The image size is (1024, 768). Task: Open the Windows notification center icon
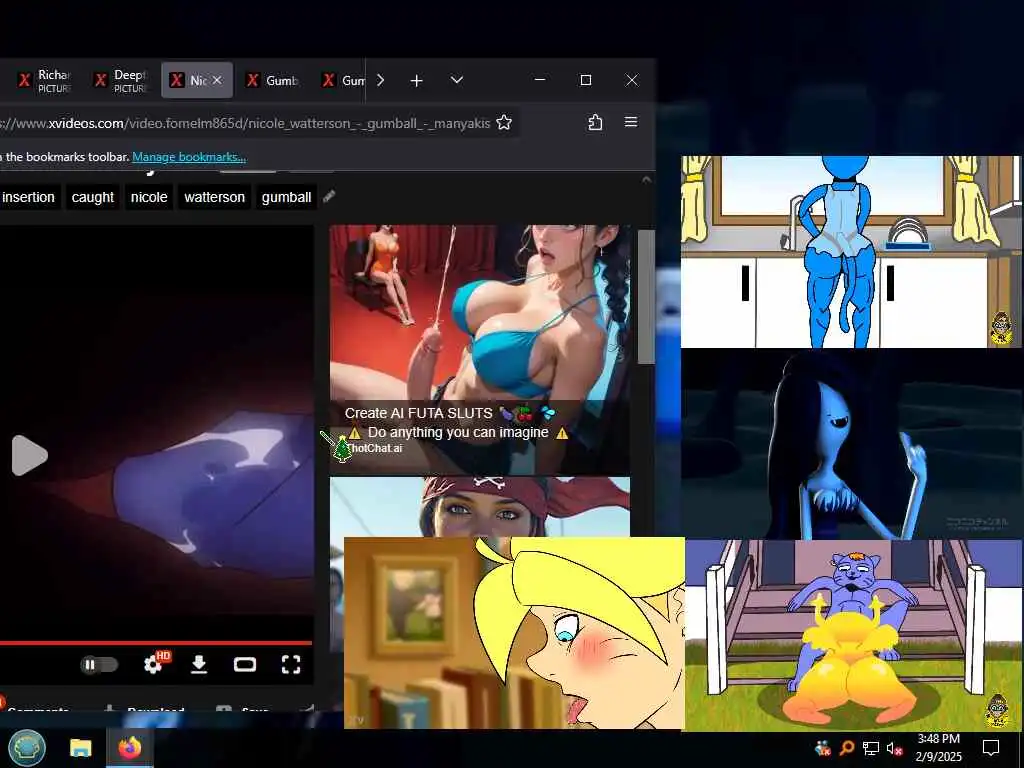[x=991, y=748]
